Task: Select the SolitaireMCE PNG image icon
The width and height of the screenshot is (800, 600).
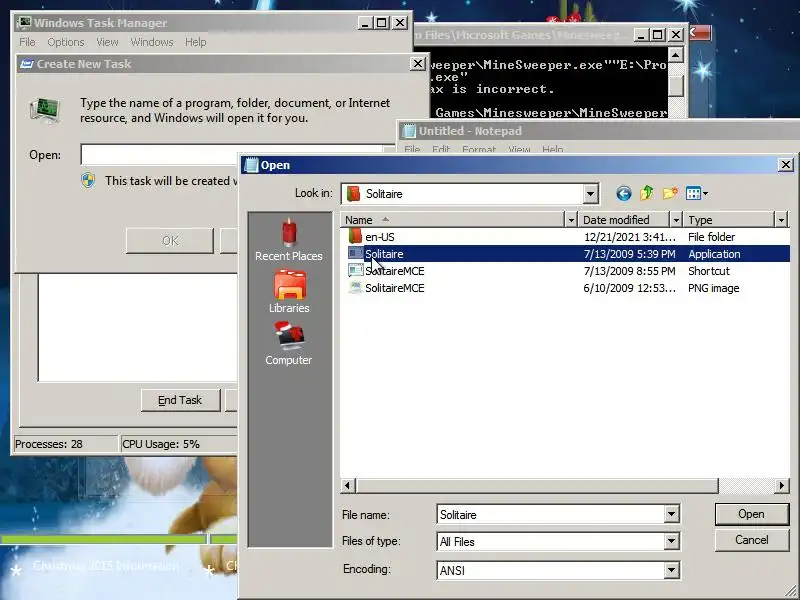Action: click(x=355, y=288)
